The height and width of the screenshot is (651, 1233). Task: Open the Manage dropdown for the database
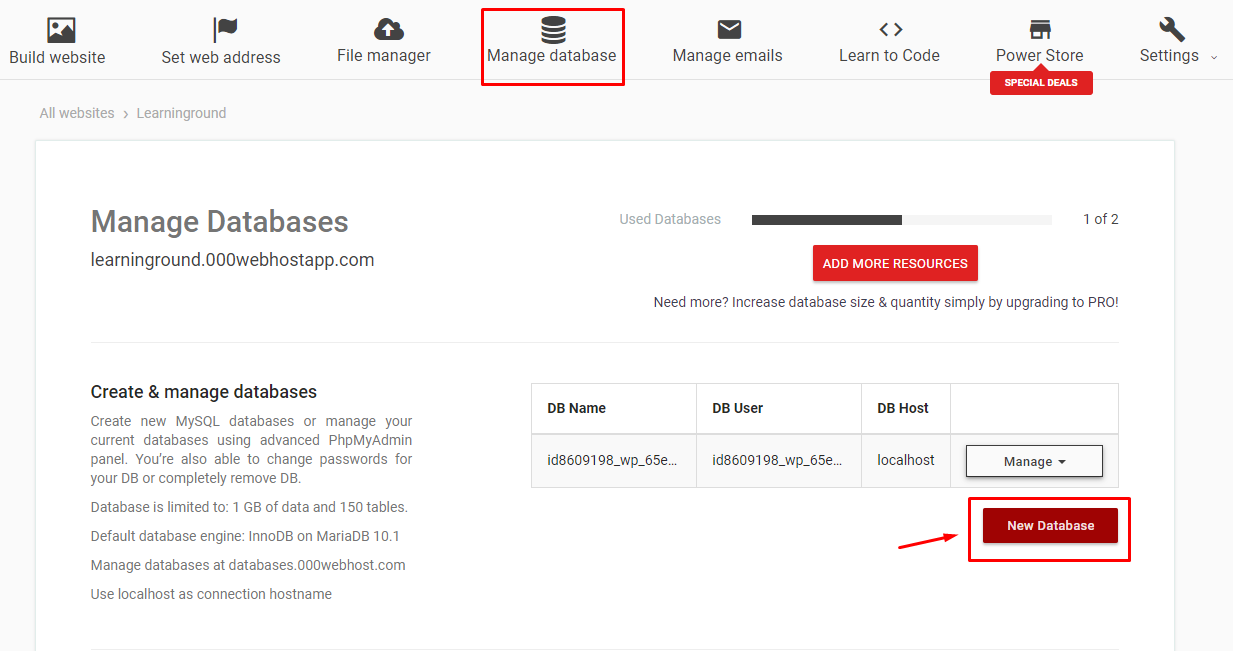tap(1034, 461)
